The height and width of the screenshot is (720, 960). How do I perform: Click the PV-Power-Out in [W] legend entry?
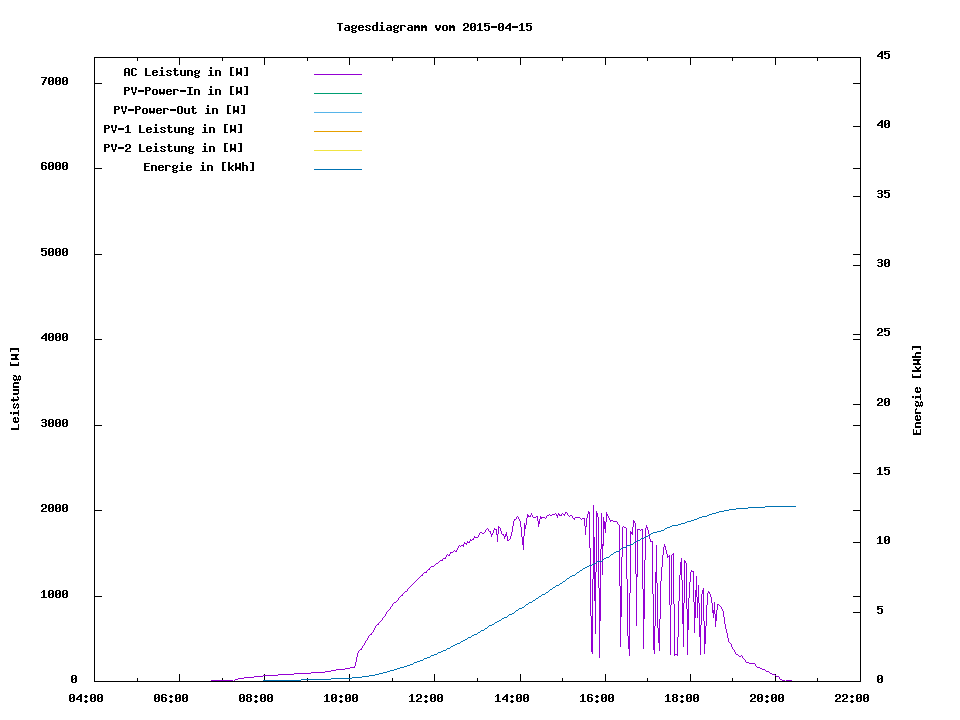[x=180, y=110]
